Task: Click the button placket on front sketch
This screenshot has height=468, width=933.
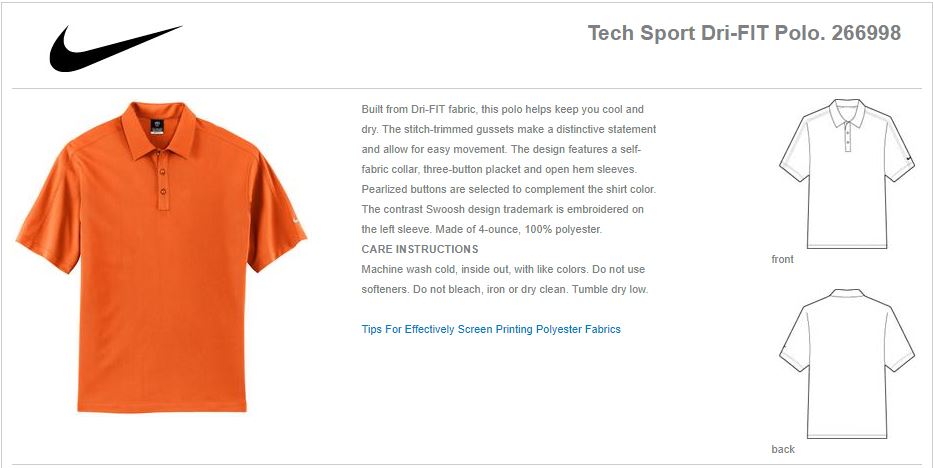Action: 847,138
